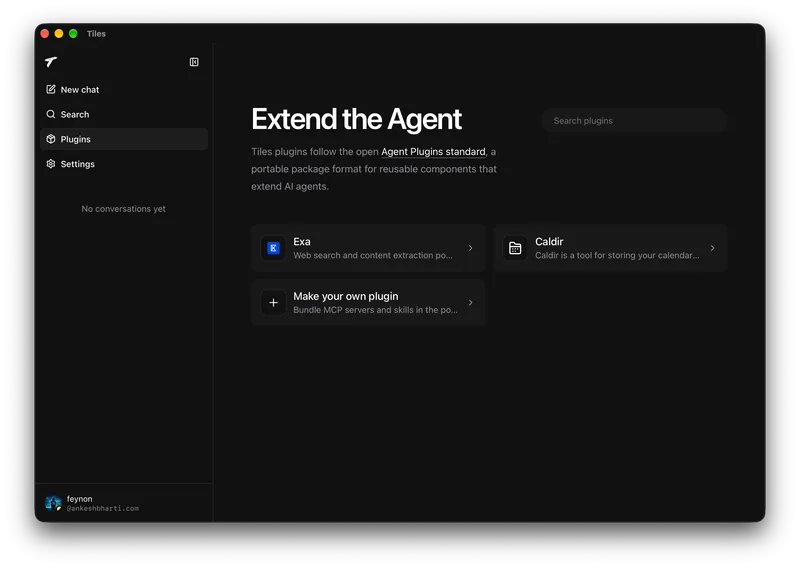Image resolution: width=800 pixels, height=568 pixels.
Task: Open Settings from the sidebar
Action: [124, 164]
